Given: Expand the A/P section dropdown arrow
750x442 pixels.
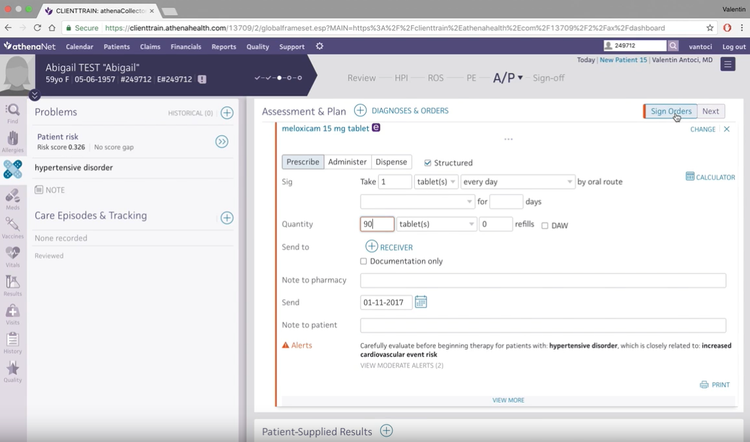Looking at the screenshot, I should pos(520,77).
